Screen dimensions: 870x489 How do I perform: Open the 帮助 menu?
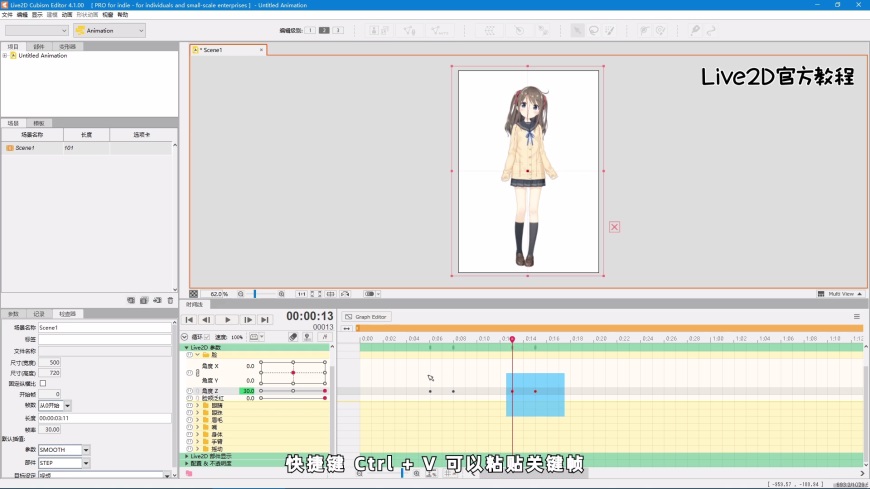[123, 15]
